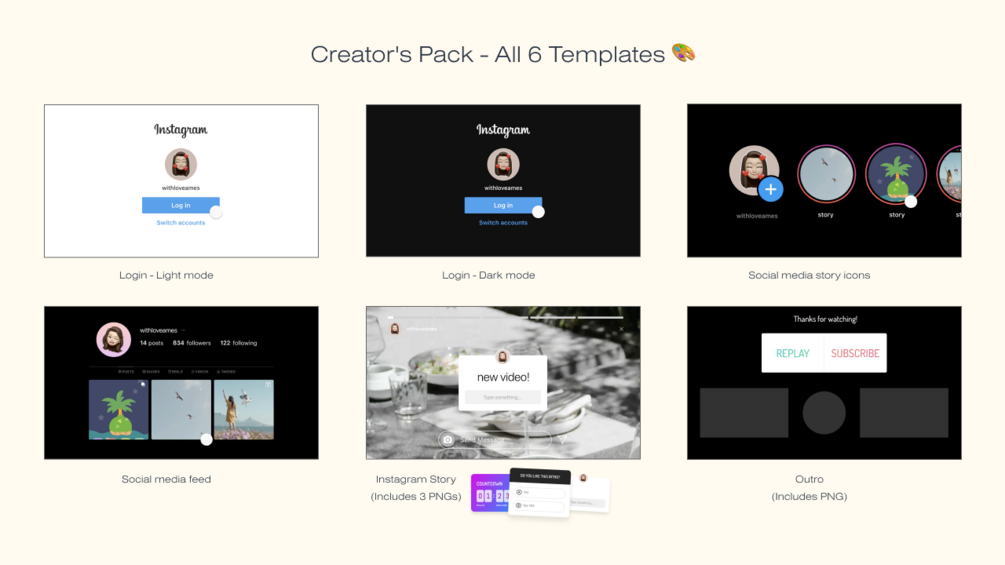Close the story with the X icon

click(x=621, y=329)
